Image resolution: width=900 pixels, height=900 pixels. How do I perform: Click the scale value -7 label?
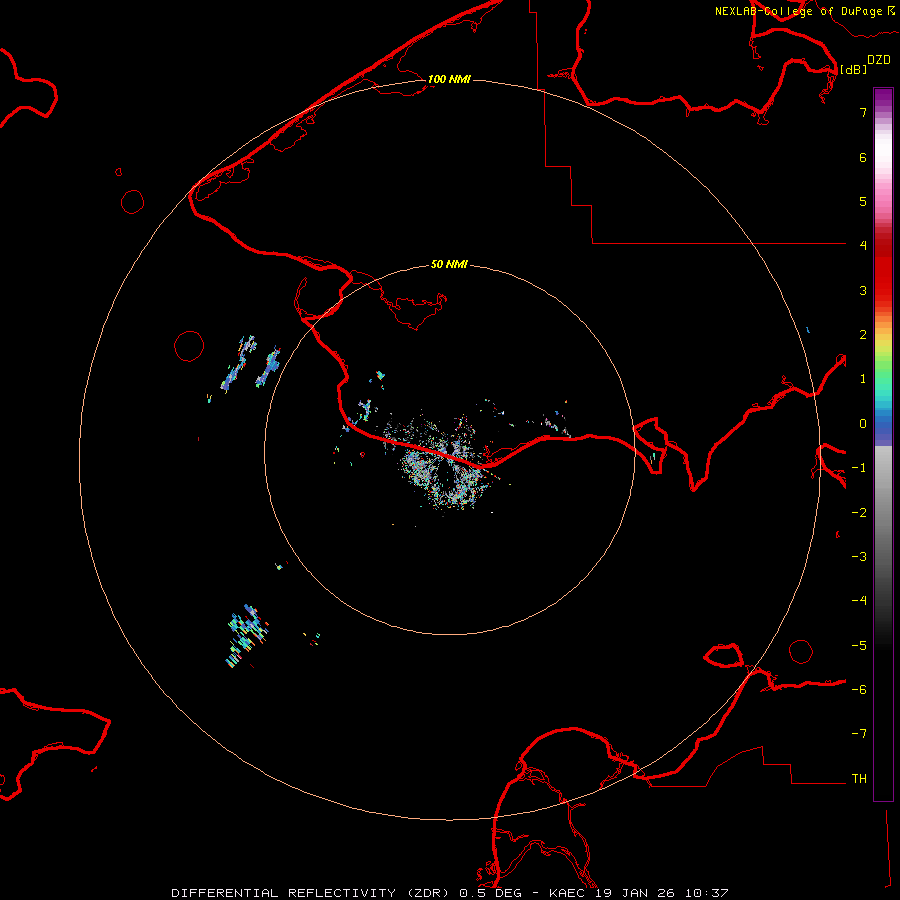859,734
